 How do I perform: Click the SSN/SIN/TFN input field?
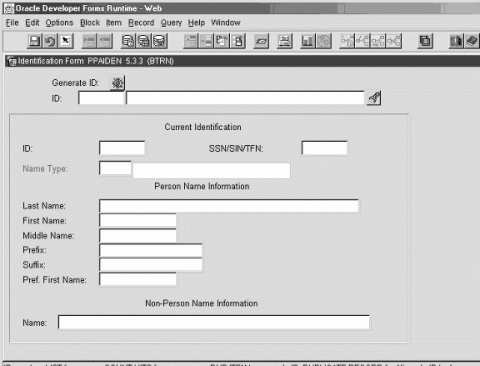324,148
